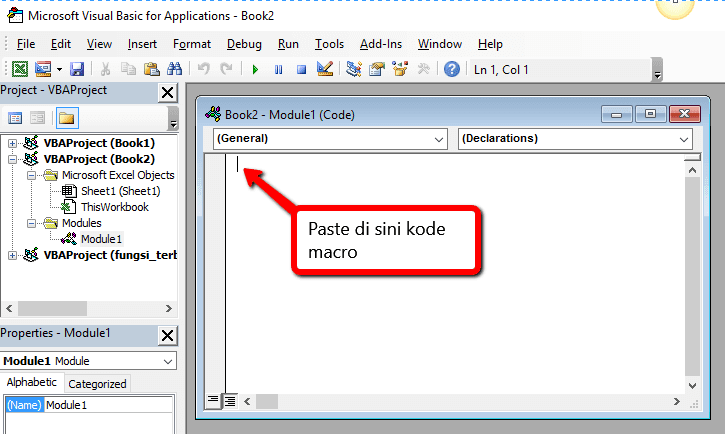Open Project pane toolbar options arrow
The image size is (725, 434).
(173, 118)
